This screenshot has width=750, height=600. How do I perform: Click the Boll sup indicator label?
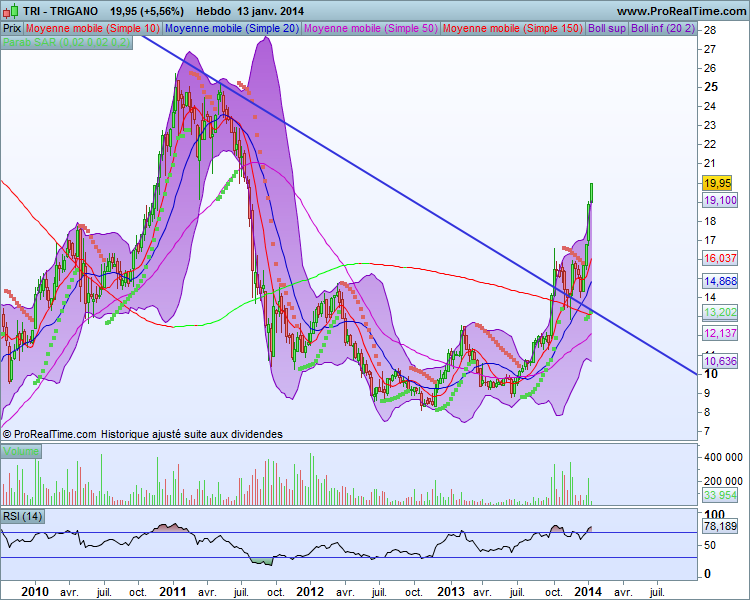[607, 28]
